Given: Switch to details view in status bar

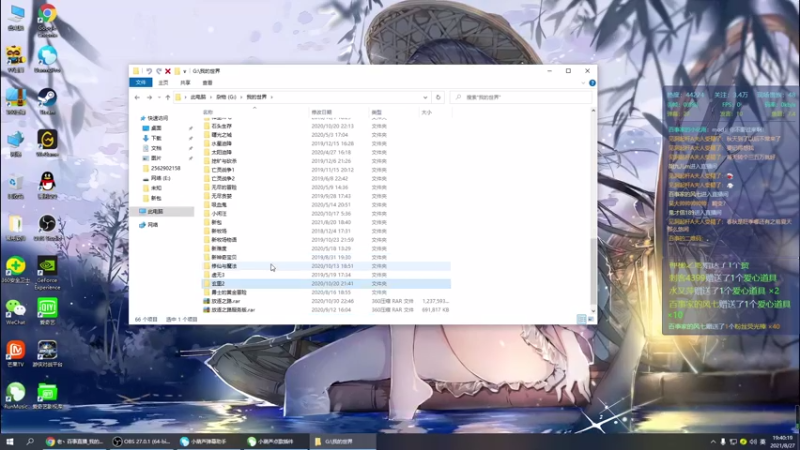Looking at the screenshot, I should tap(581, 319).
